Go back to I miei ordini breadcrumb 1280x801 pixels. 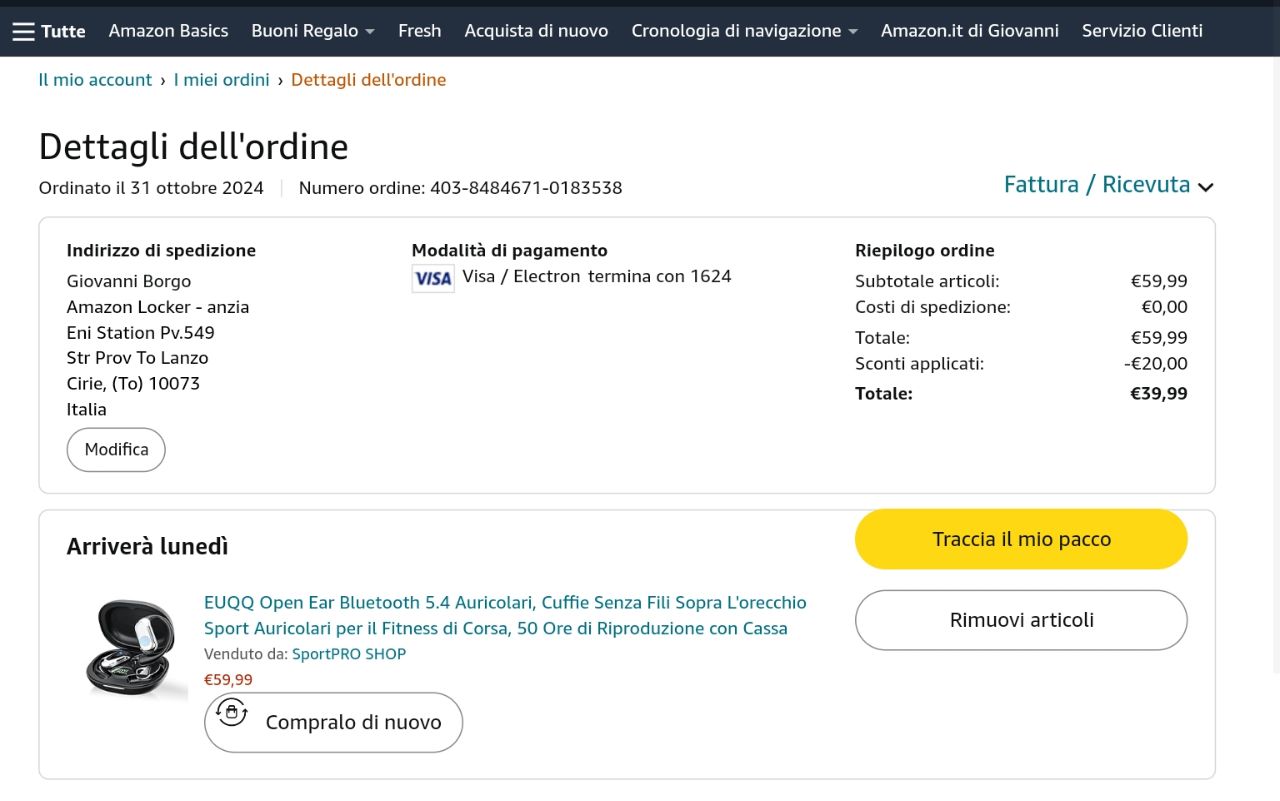pyautogui.click(x=222, y=80)
